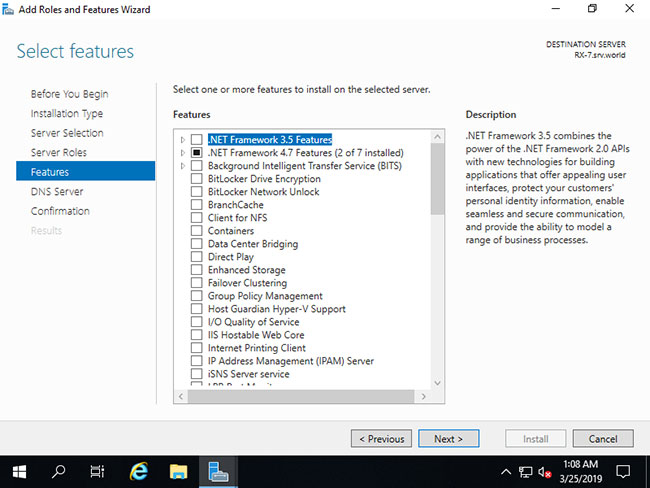Click the network status tray icon
This screenshot has height=488, width=650.
point(525,472)
